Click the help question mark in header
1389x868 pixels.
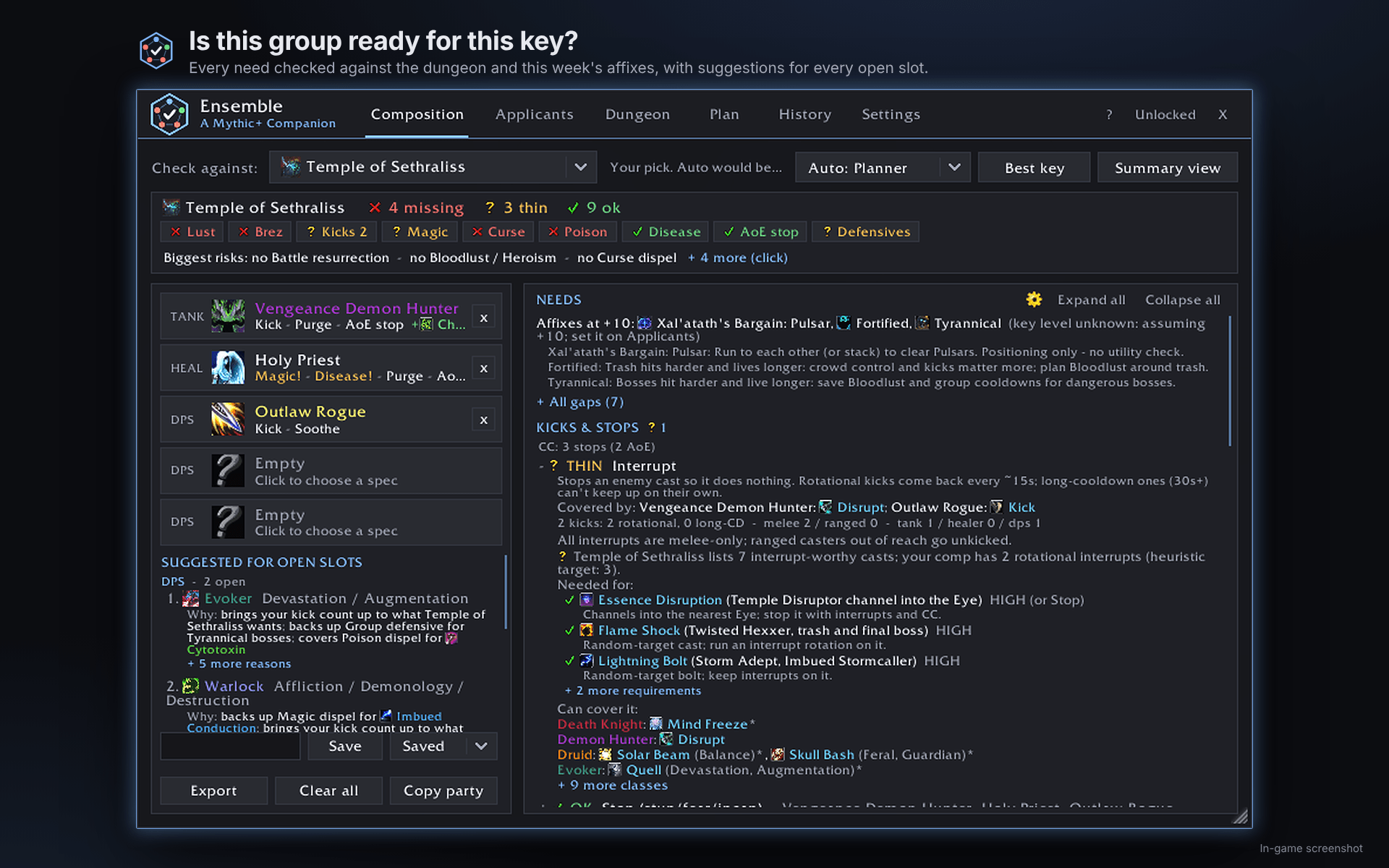tap(1109, 114)
